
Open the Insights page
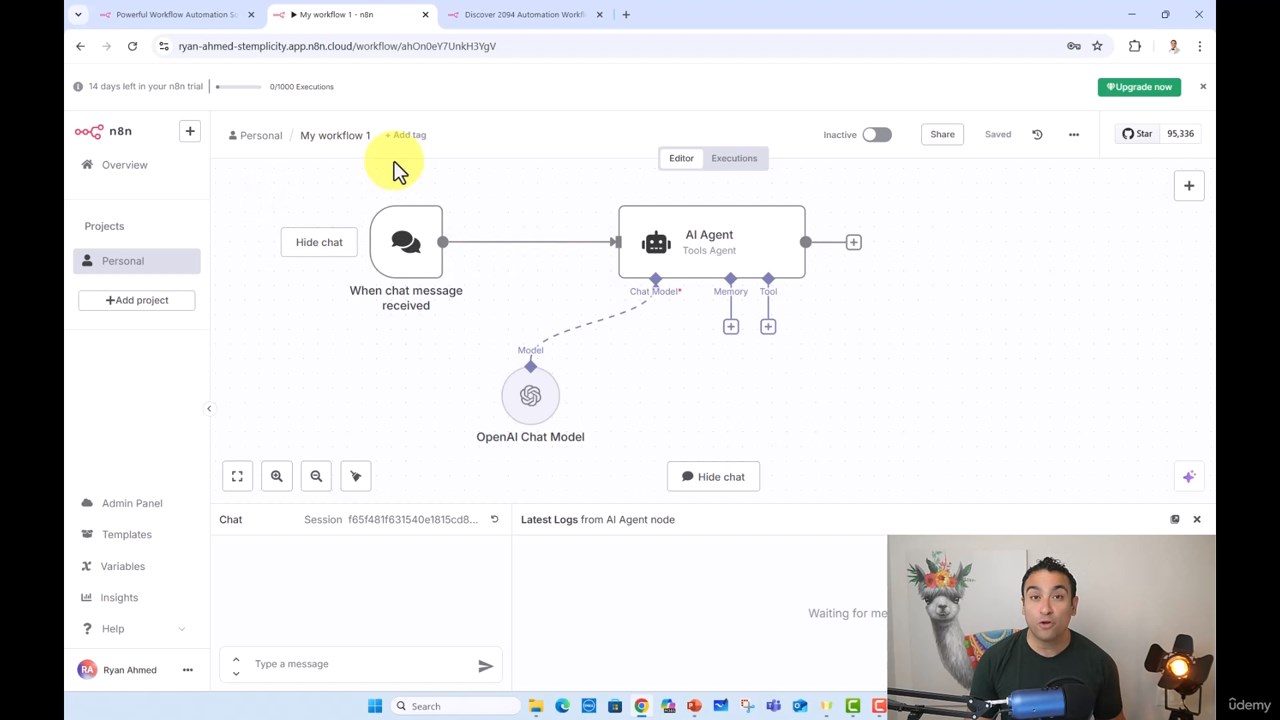click(119, 598)
